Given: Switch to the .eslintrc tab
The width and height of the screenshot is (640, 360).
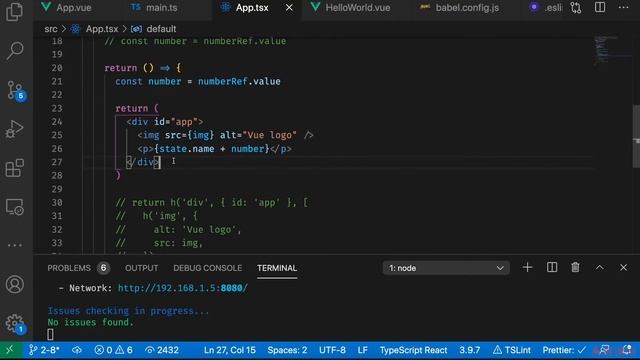Looking at the screenshot, I should 545,7.
